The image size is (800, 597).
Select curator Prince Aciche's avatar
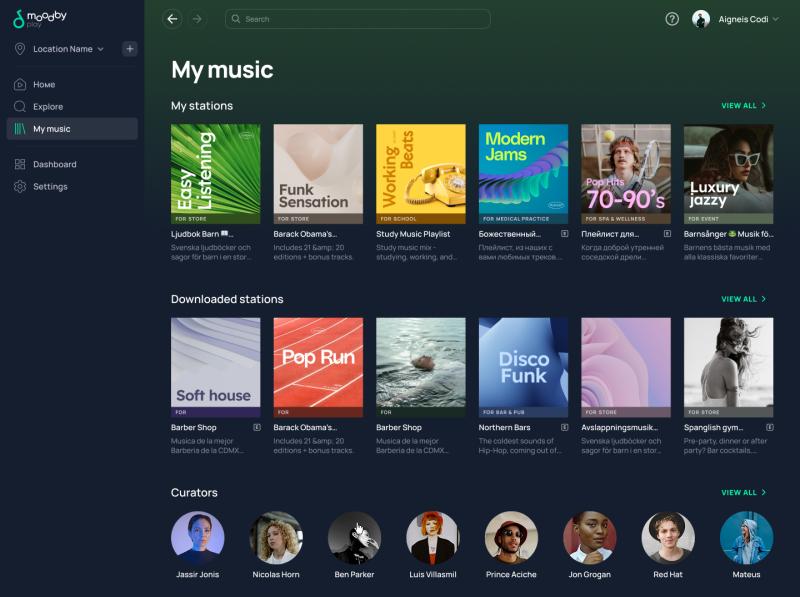click(511, 538)
